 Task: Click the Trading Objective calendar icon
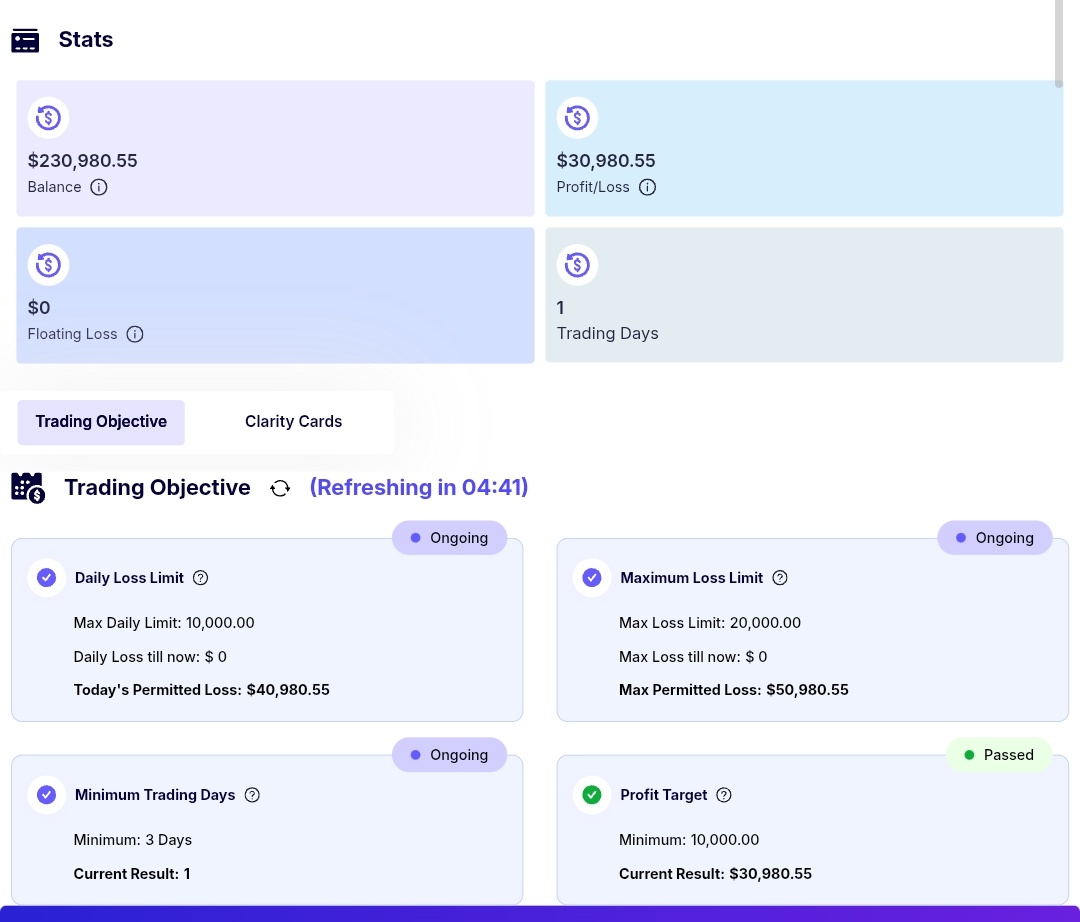28,488
